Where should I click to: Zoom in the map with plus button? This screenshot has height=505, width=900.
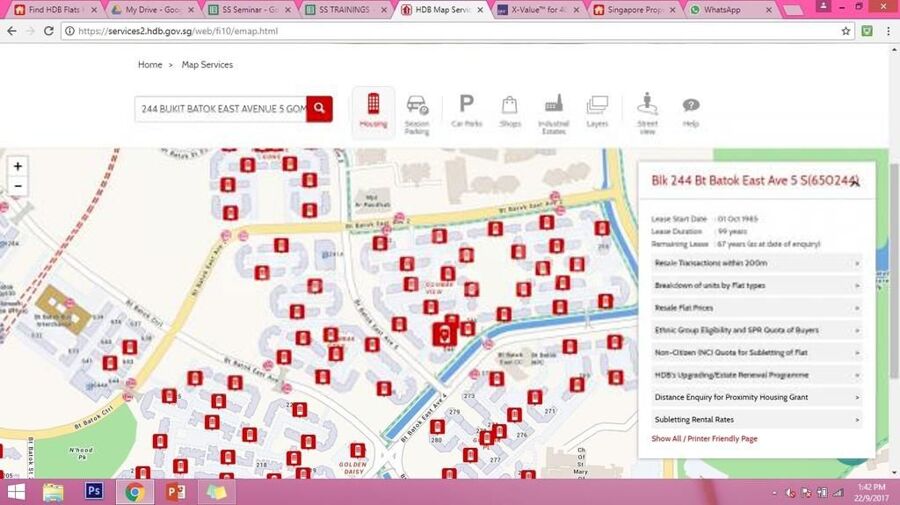coord(18,166)
